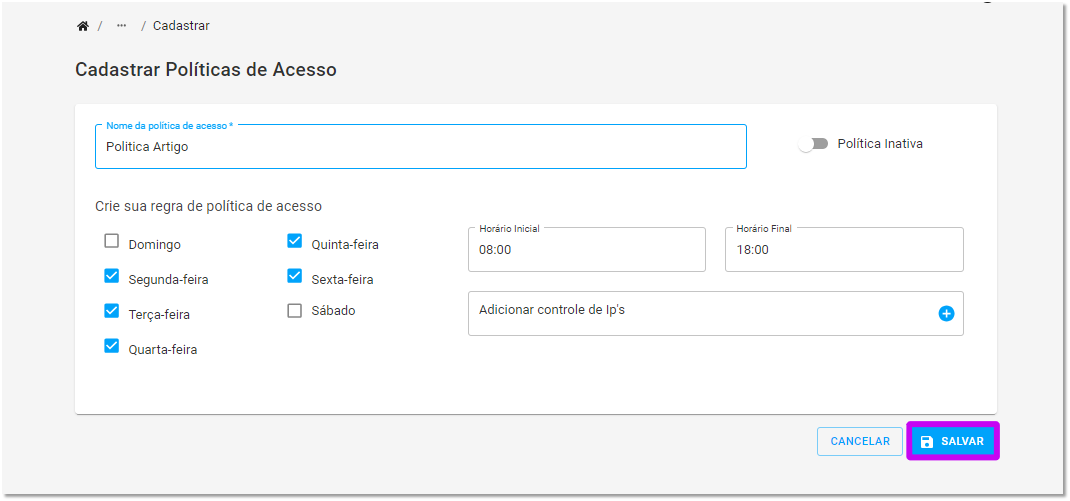
Task: Check the Sábado checkbox
Action: coord(295,311)
